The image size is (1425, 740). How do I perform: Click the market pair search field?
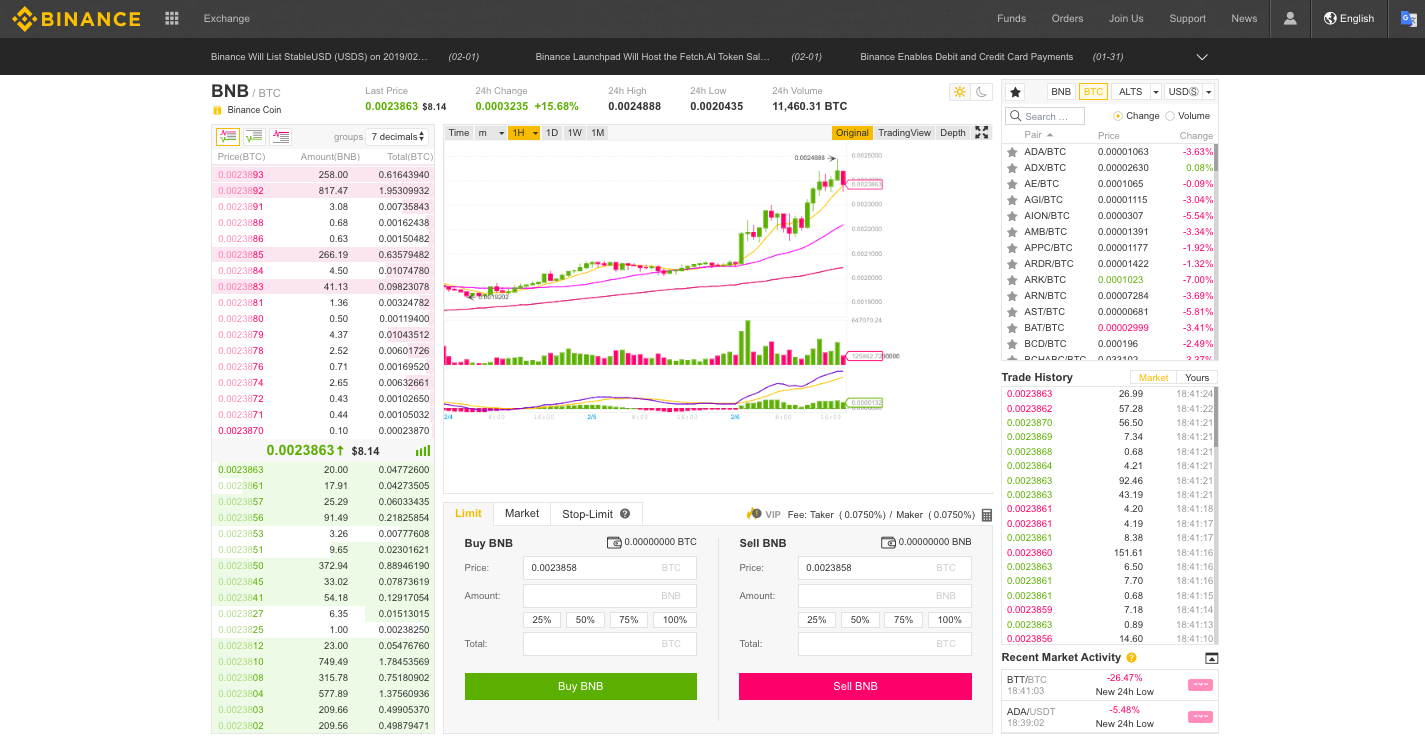pyautogui.click(x=1045, y=116)
